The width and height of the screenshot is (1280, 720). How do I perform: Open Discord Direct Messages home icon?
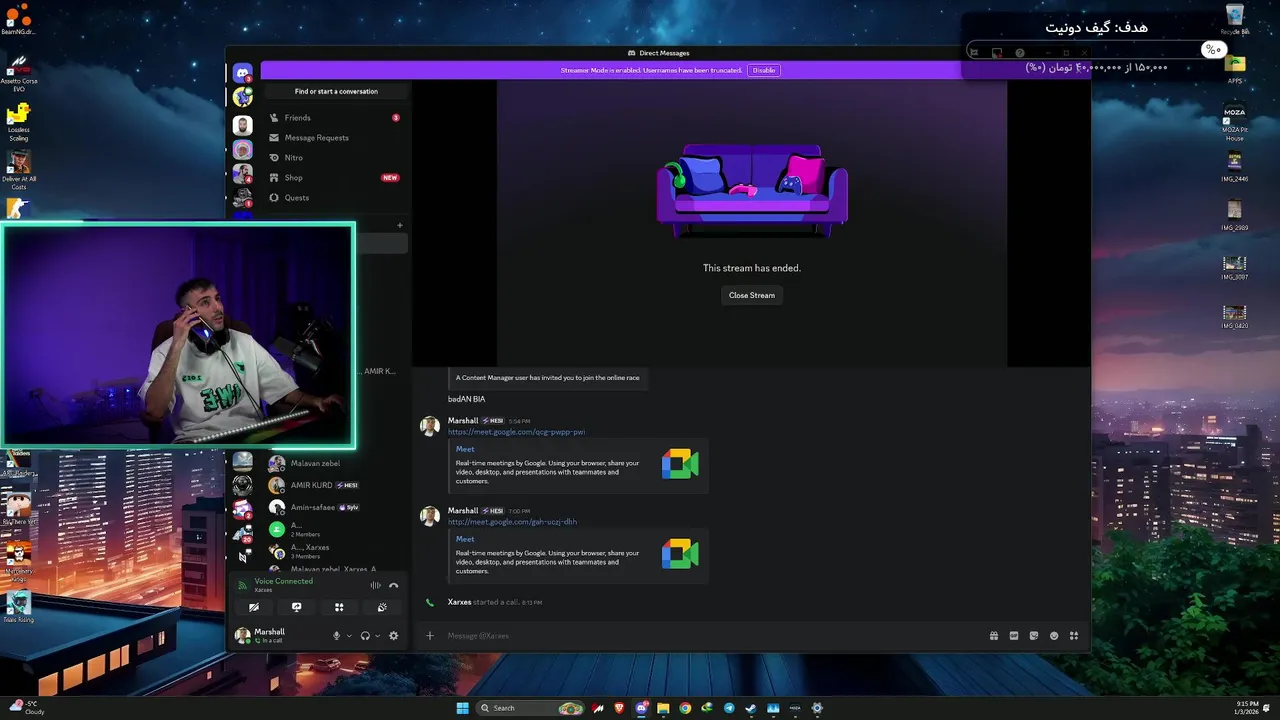242,73
